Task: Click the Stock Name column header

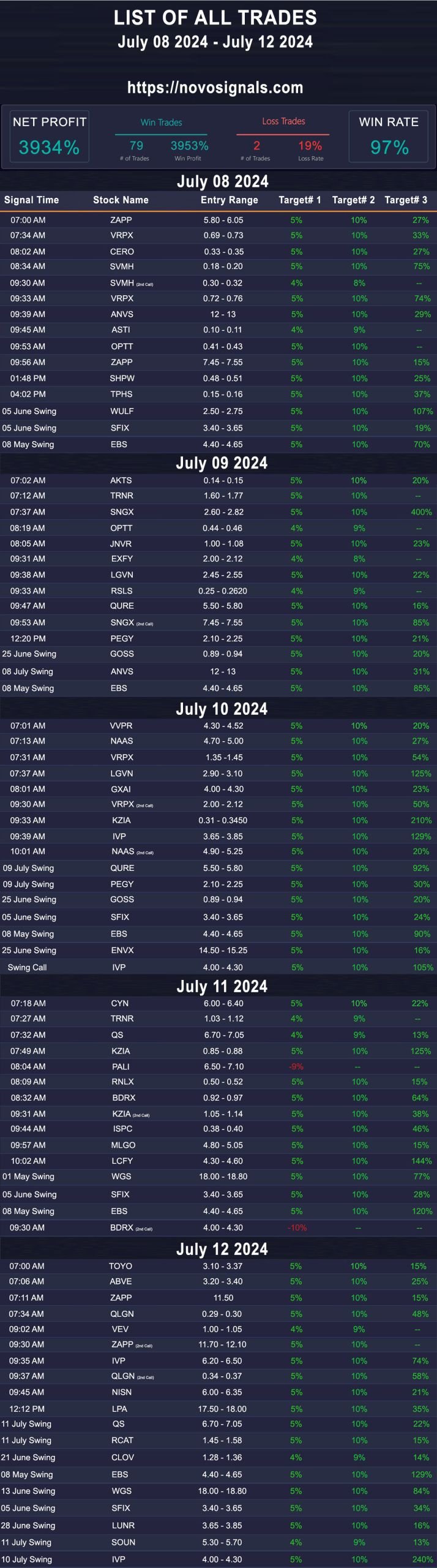Action: pos(121,200)
